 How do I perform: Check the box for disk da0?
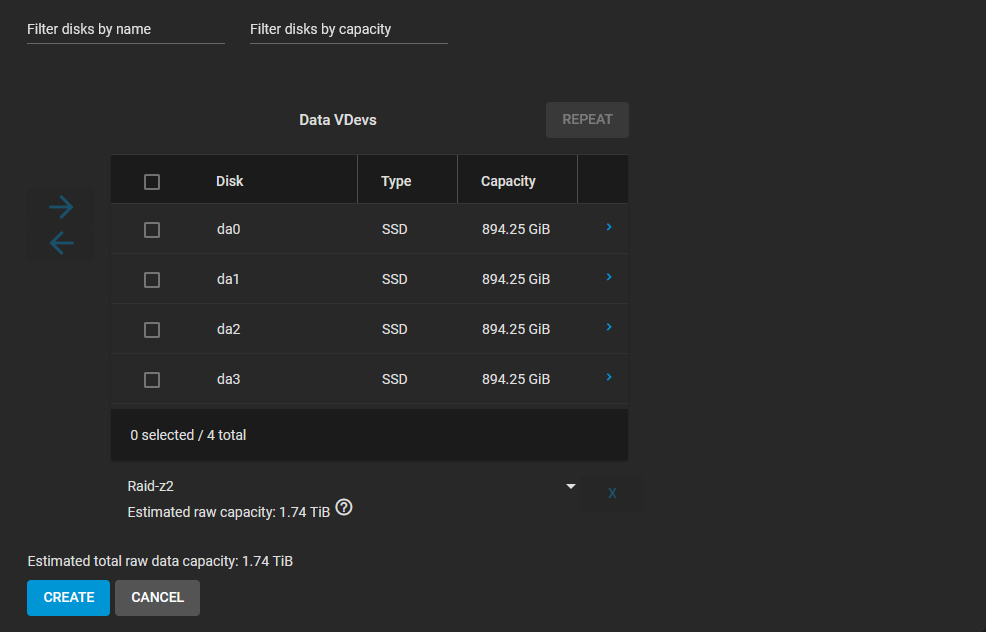pyautogui.click(x=152, y=230)
